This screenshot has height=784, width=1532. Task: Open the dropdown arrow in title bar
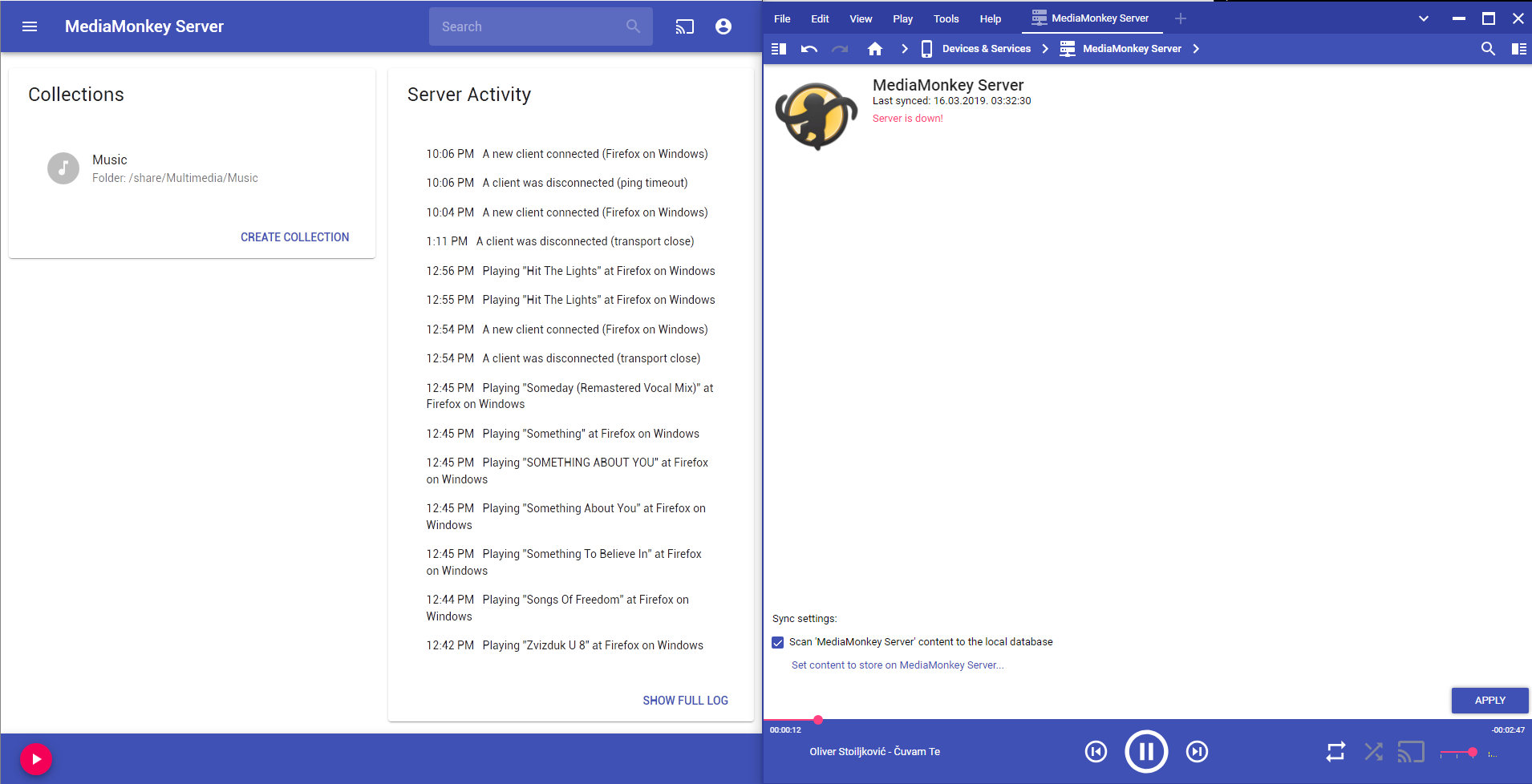[x=1423, y=18]
